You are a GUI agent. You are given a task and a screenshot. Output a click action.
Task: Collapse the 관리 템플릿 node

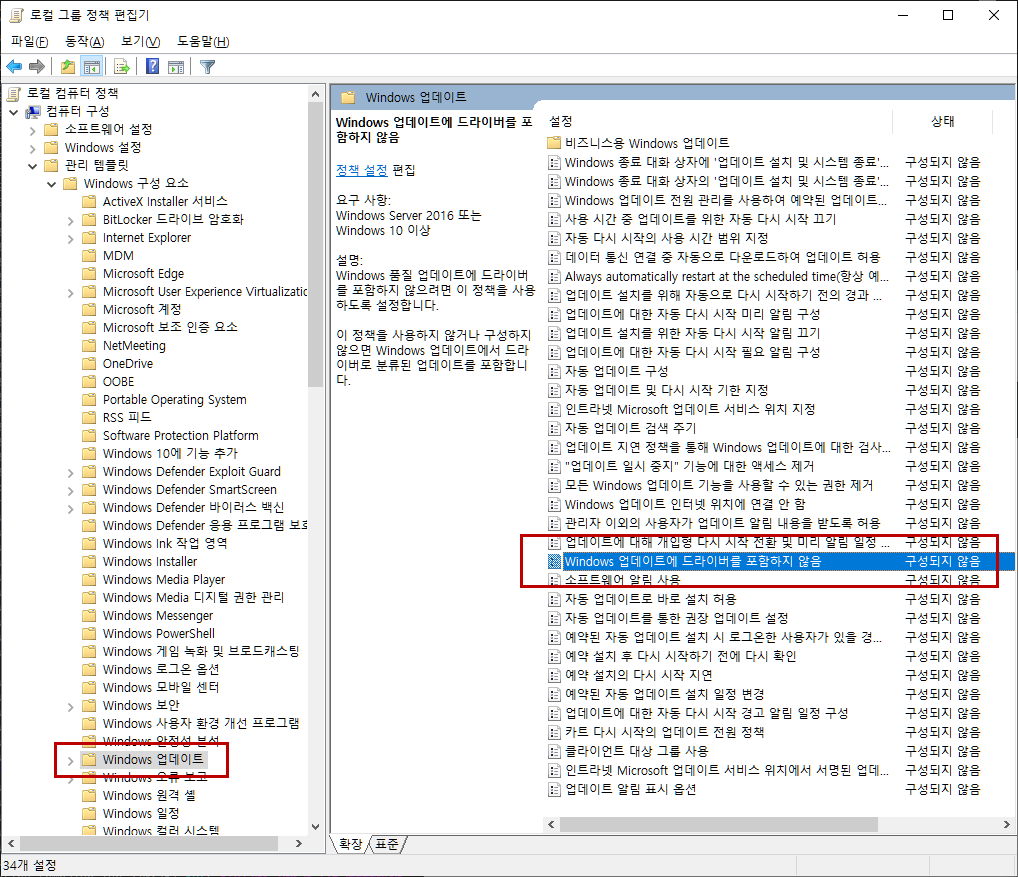click(x=32, y=166)
